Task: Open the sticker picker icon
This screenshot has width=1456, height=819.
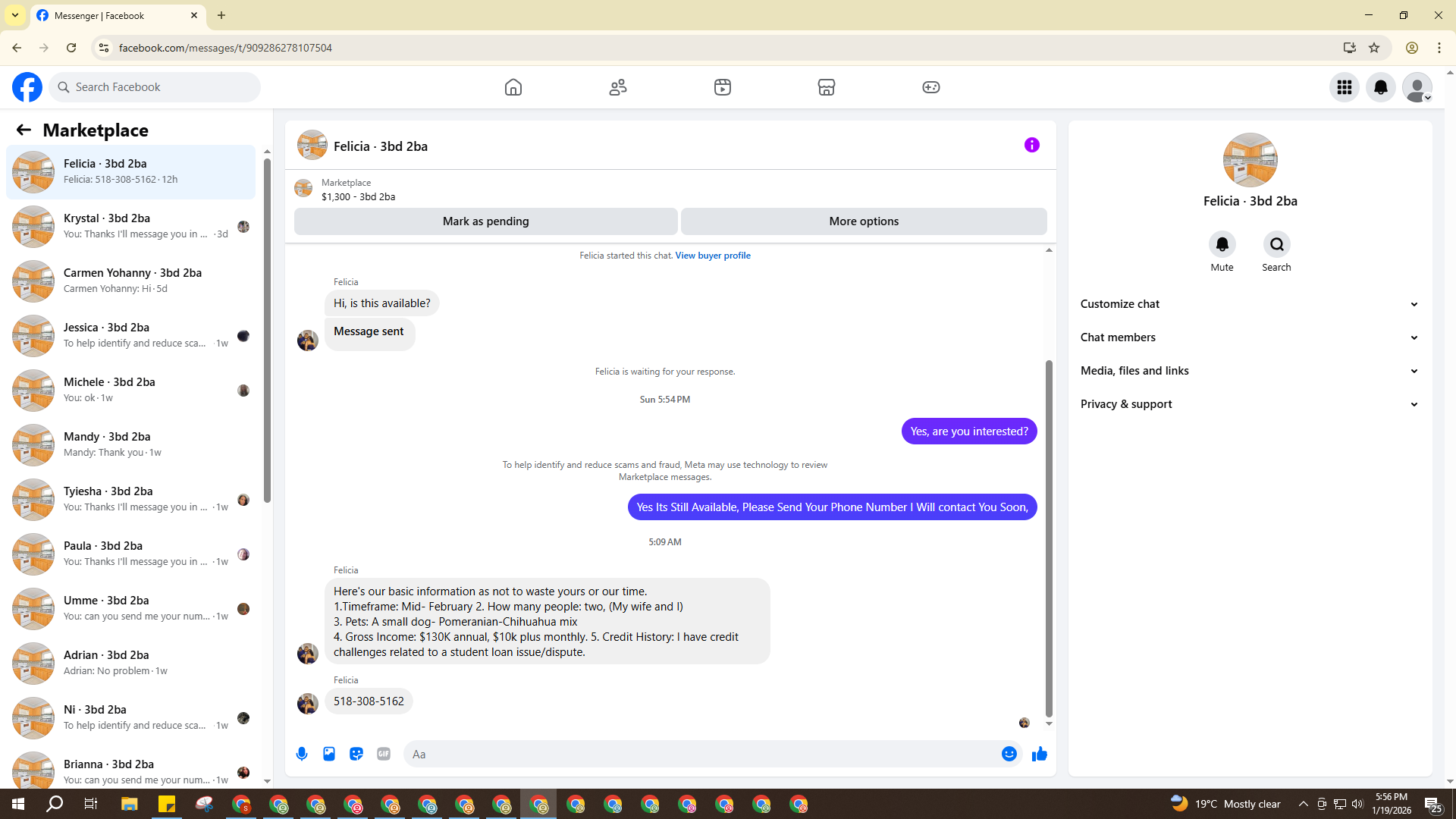Action: (356, 754)
